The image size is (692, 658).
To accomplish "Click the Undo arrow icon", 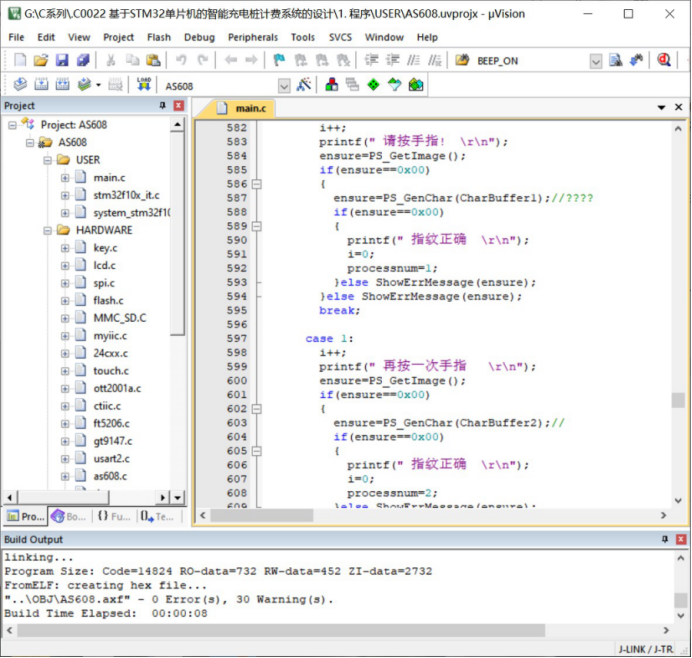I will click(x=181, y=60).
